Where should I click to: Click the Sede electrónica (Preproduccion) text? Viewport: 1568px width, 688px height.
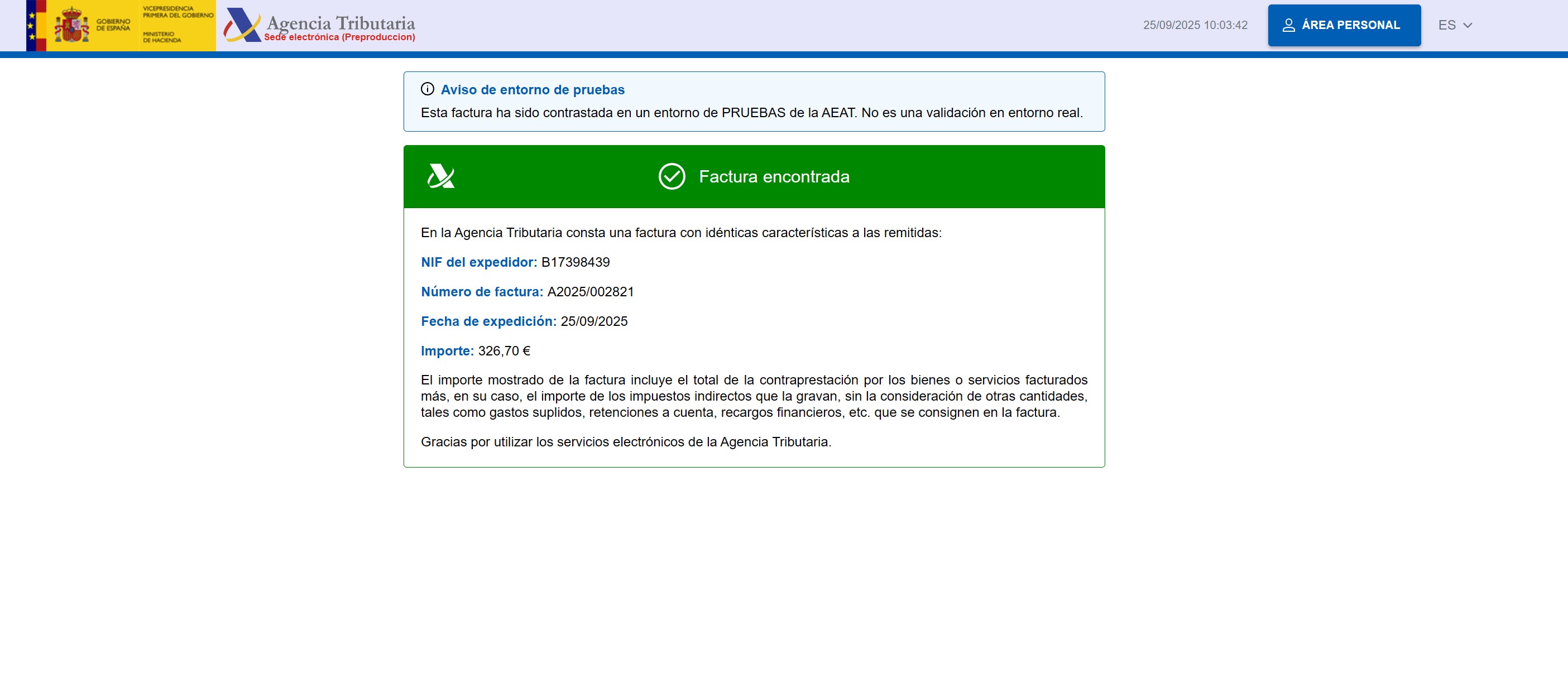(339, 37)
